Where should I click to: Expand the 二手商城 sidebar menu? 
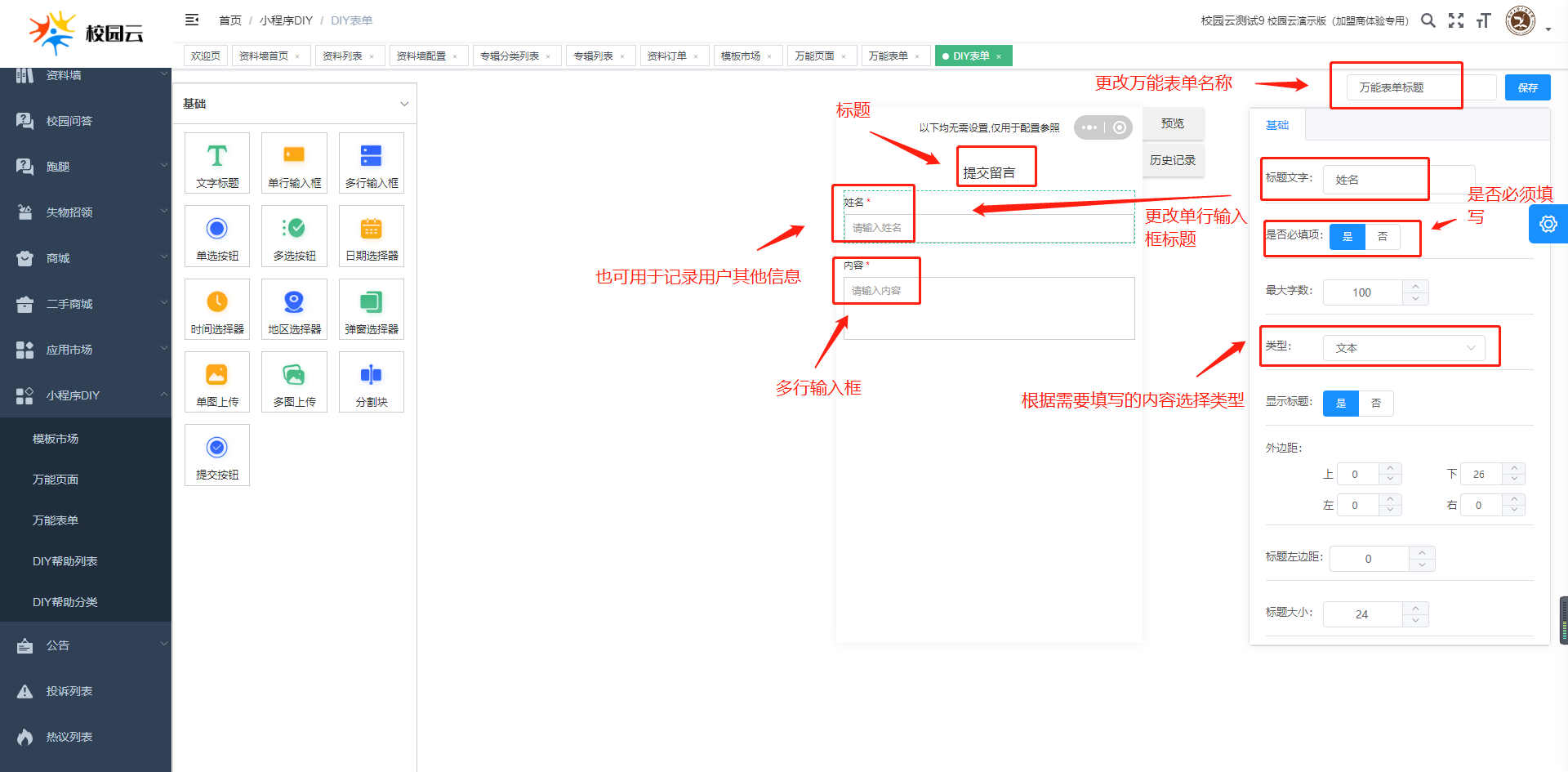pos(86,304)
